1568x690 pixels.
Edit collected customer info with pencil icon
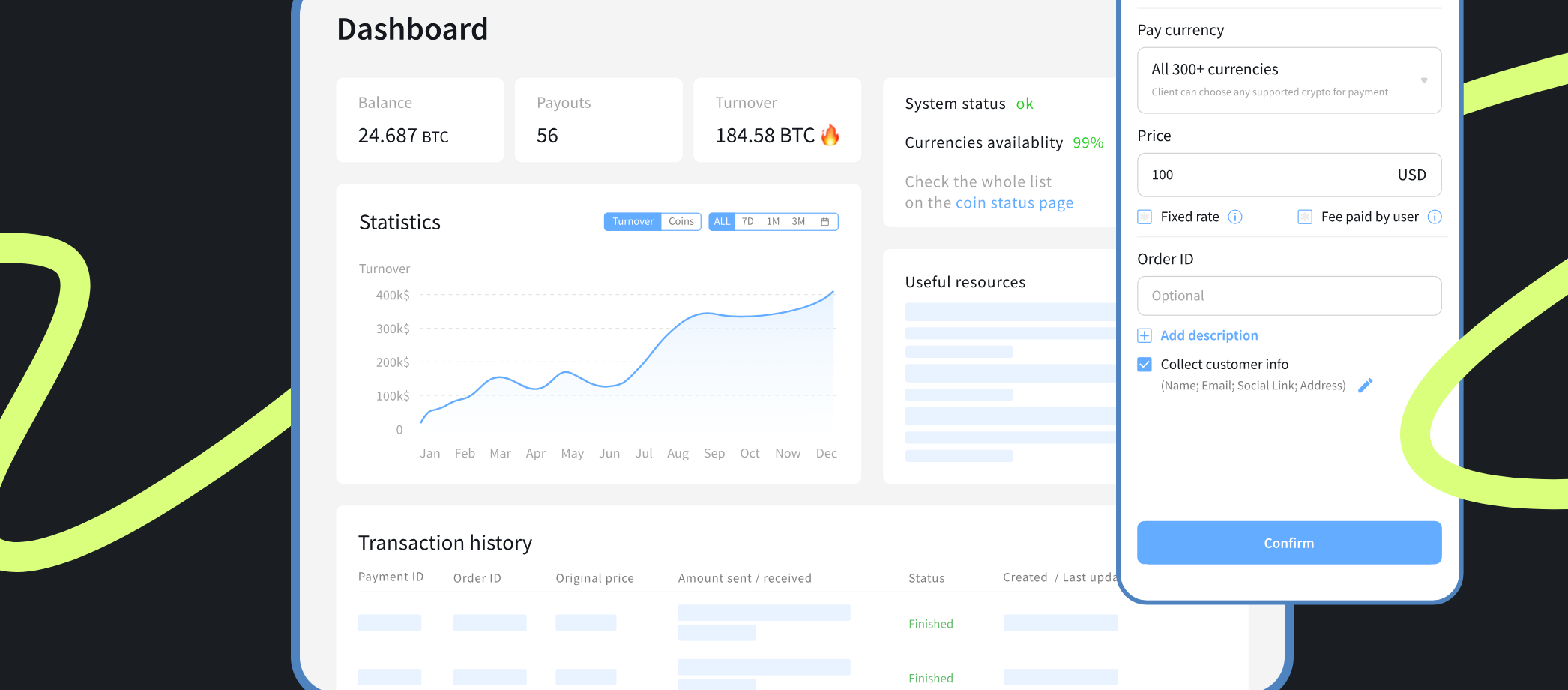click(x=1366, y=385)
